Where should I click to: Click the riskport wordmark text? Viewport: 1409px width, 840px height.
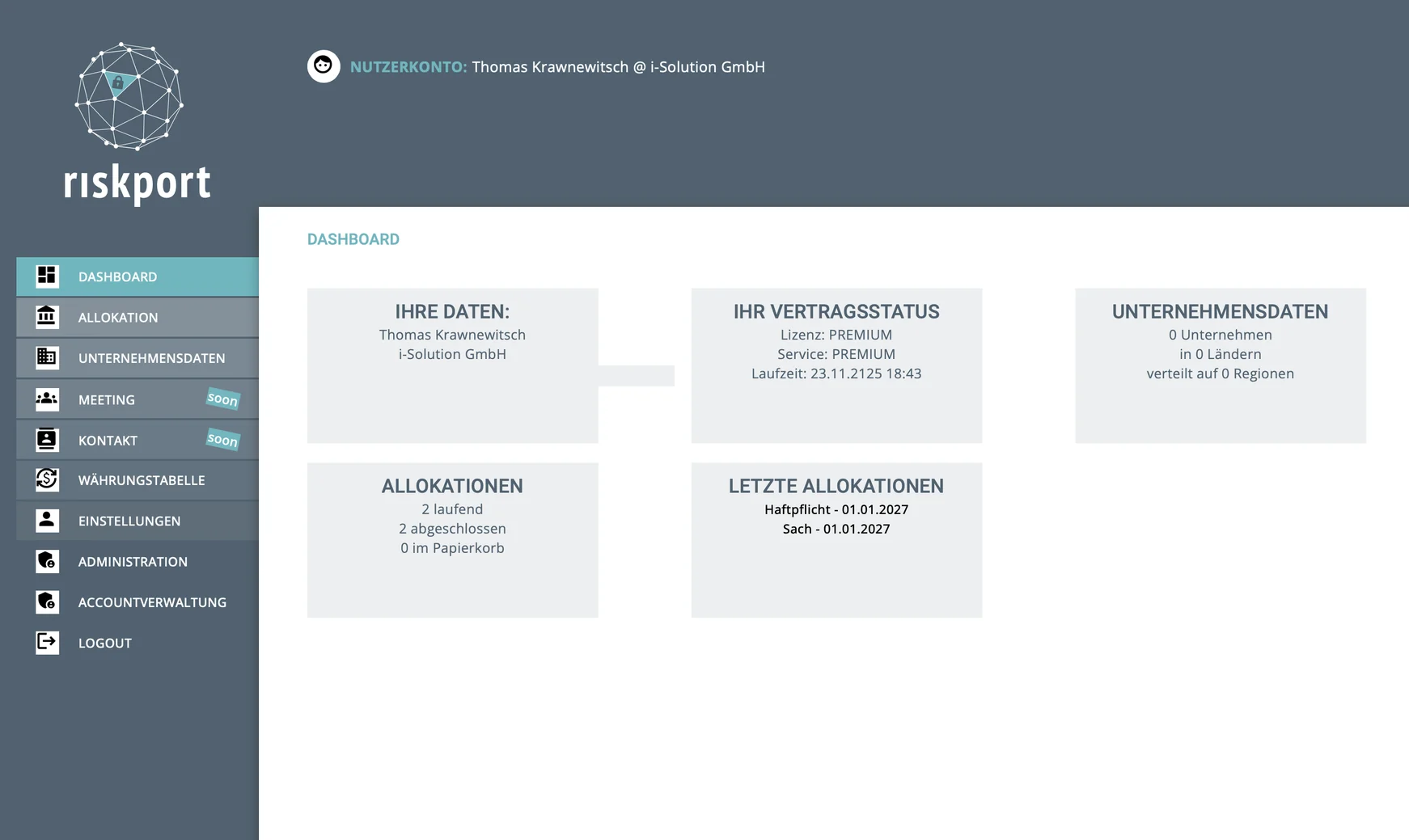click(x=138, y=183)
